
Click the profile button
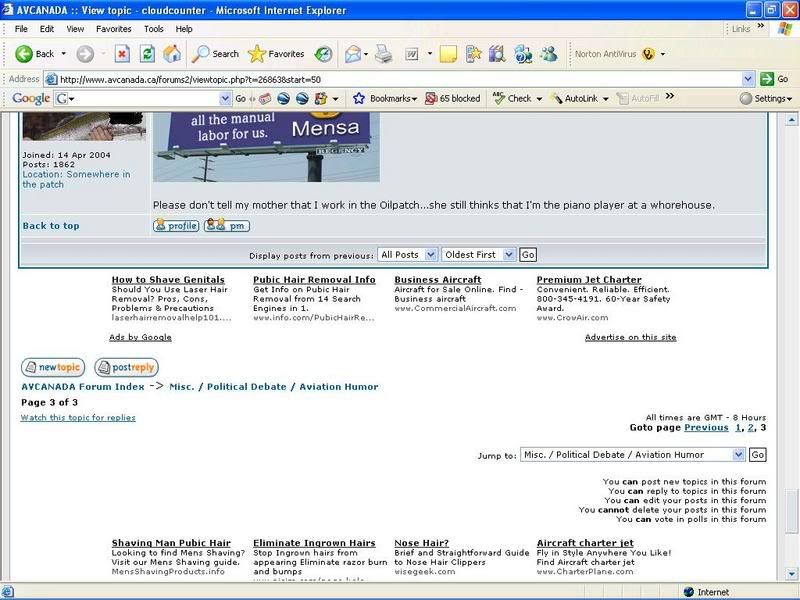click(x=176, y=226)
